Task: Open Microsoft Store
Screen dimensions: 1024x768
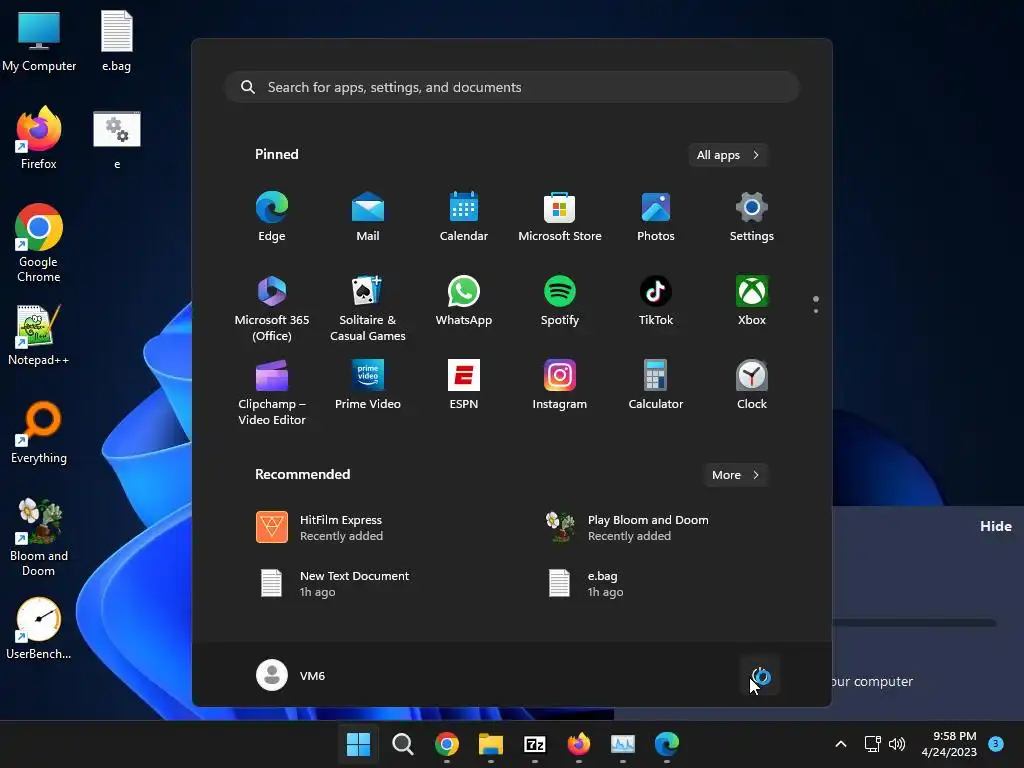Action: click(x=560, y=217)
